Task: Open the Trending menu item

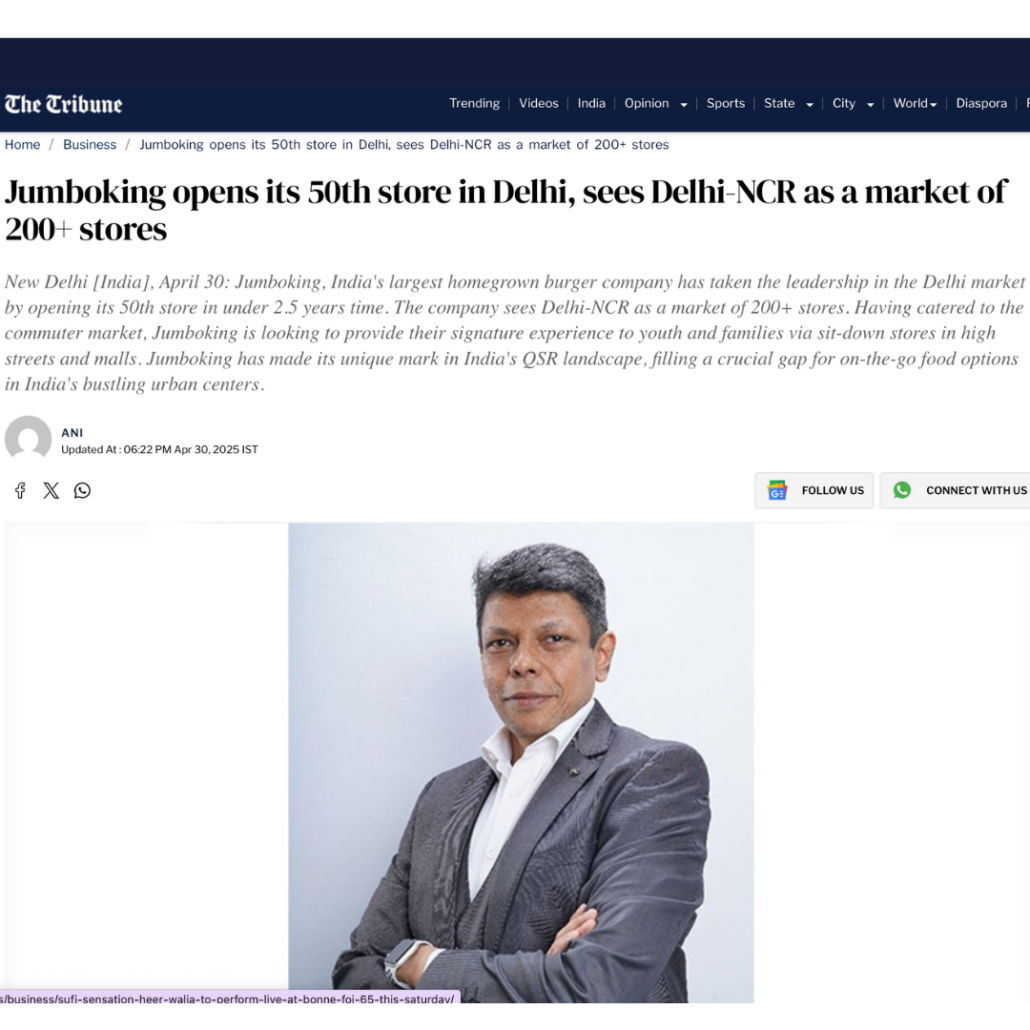Action: coord(474,104)
